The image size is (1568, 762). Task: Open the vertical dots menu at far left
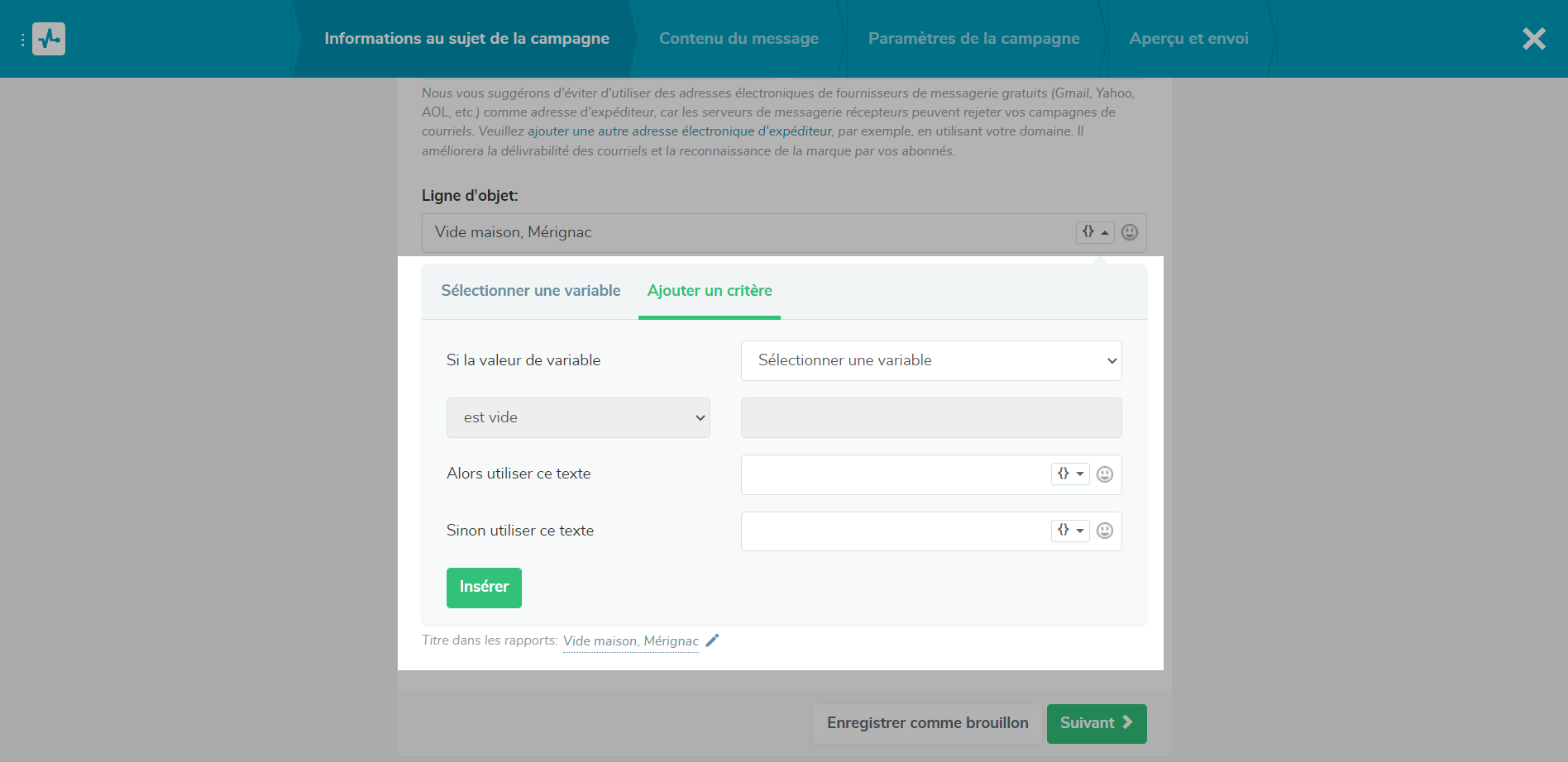pyautogui.click(x=22, y=38)
